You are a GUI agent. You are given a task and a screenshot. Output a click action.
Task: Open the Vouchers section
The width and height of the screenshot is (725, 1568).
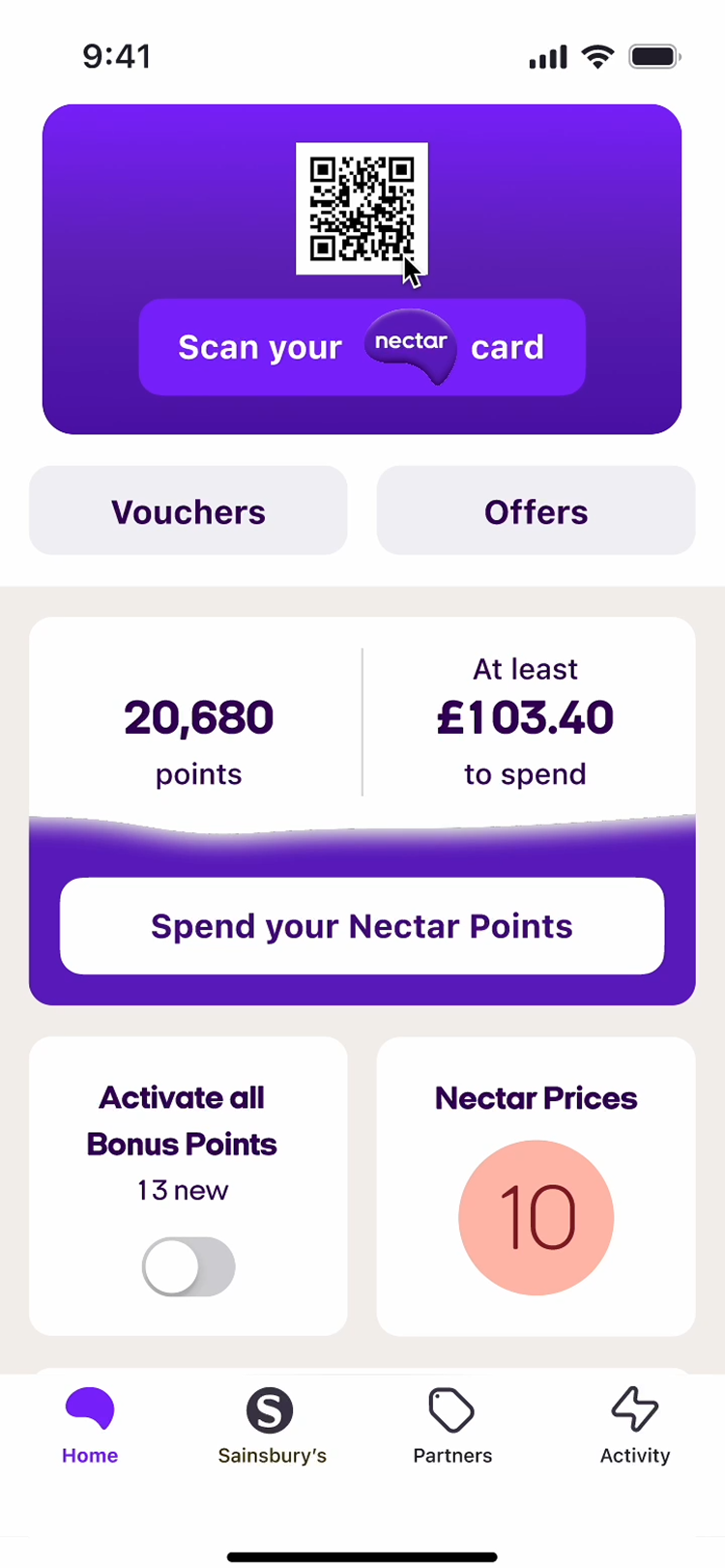188,511
